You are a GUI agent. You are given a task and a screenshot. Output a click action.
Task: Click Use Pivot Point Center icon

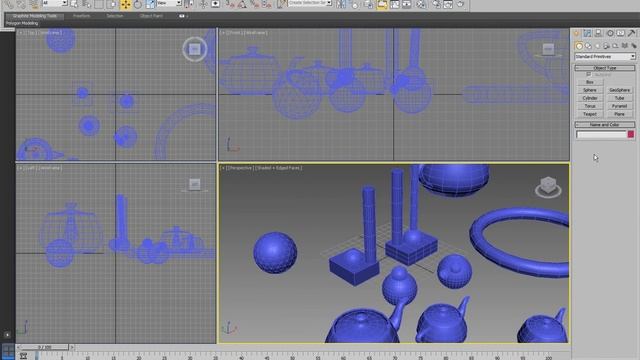tap(189, 4)
